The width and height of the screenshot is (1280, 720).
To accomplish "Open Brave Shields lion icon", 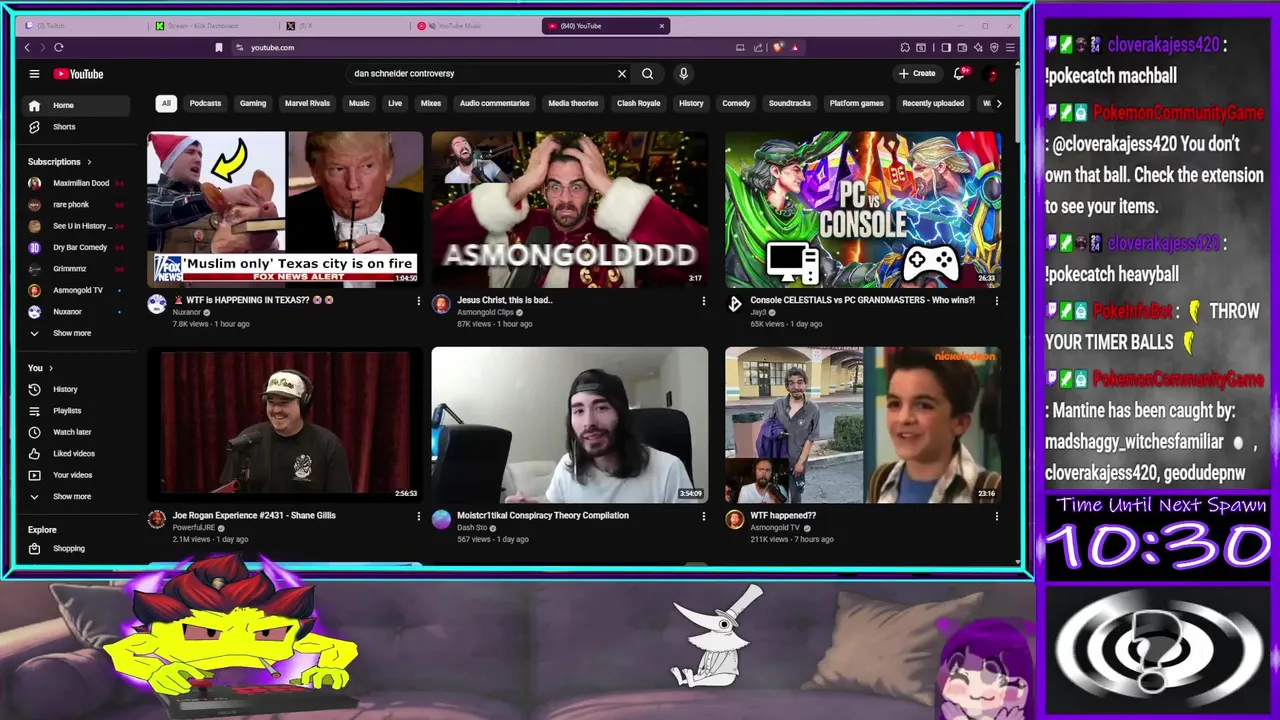I will (778, 48).
